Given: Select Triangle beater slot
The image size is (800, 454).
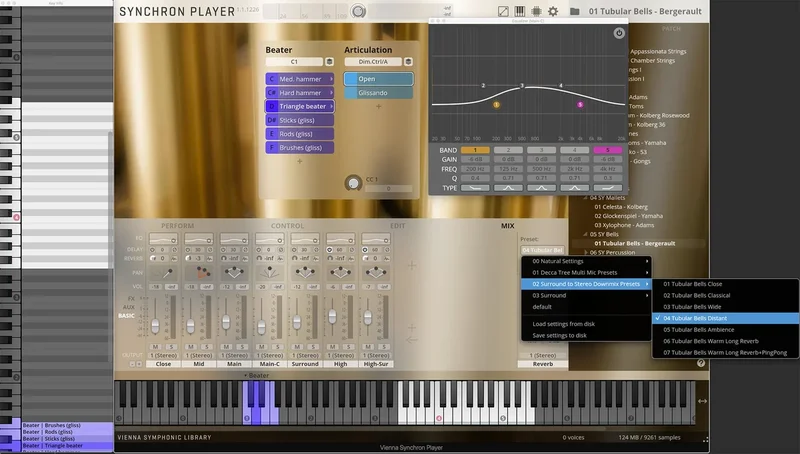Looking at the screenshot, I should (x=299, y=106).
